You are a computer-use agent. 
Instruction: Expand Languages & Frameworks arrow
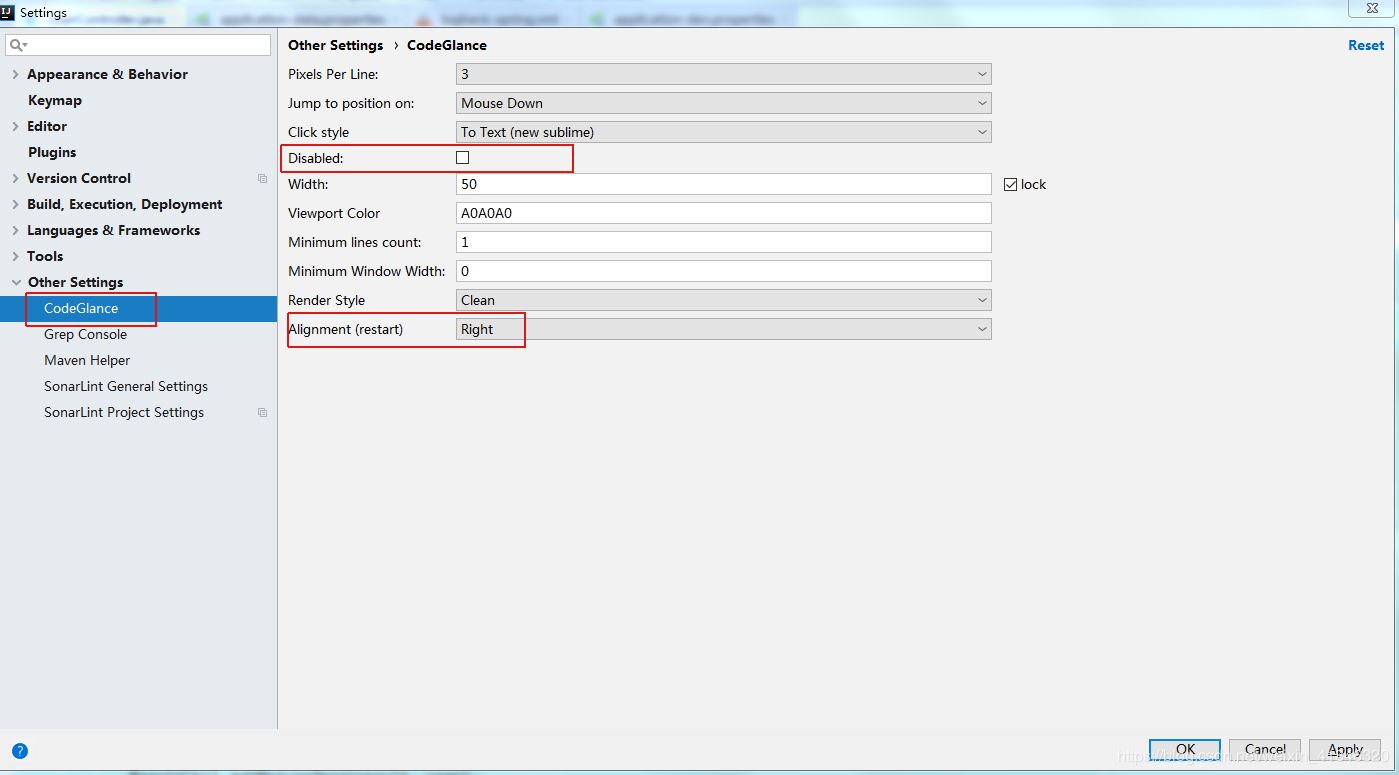click(15, 231)
